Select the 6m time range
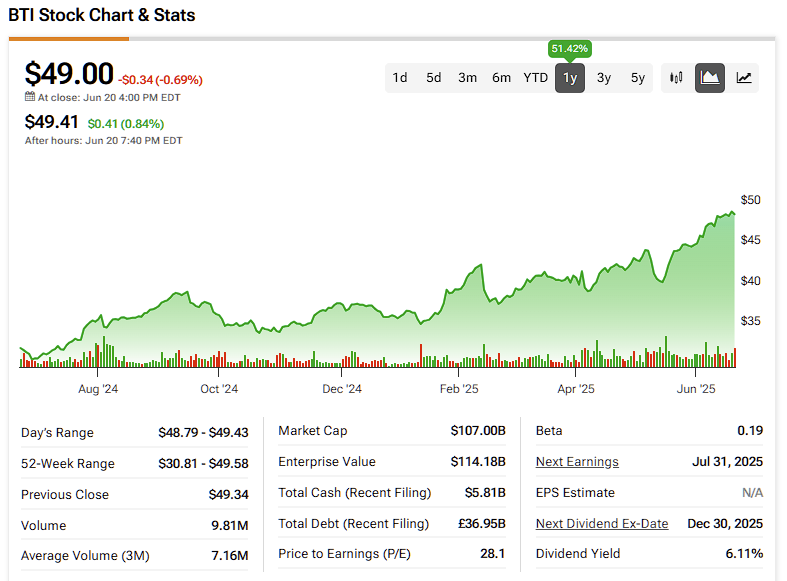The height and width of the screenshot is (581, 787). [x=501, y=78]
